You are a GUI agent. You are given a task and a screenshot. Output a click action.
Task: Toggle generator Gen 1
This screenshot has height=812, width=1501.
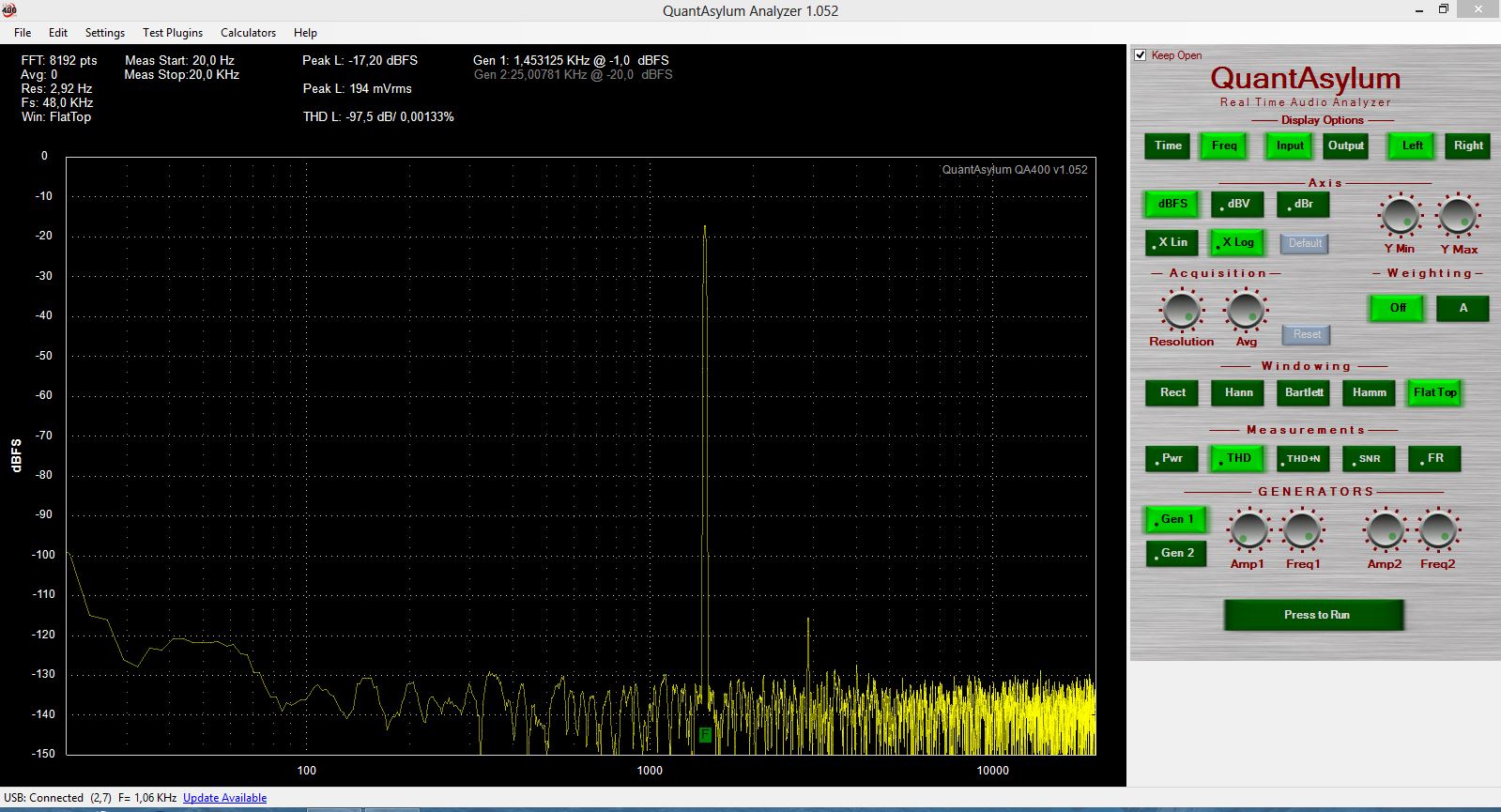[x=1176, y=519]
